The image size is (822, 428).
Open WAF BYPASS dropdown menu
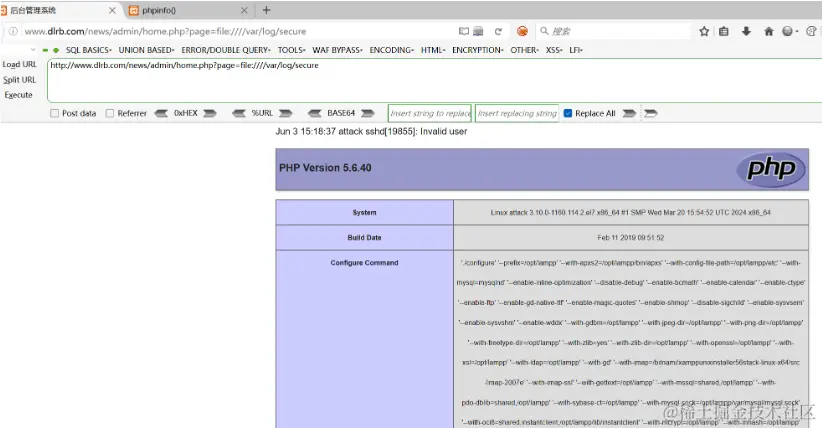338,50
